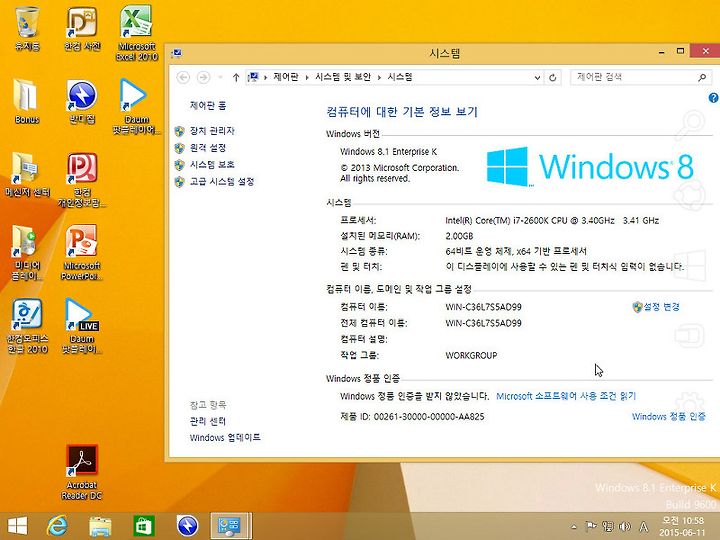Open 시스템 보호 link
720x540 pixels.
212,164
